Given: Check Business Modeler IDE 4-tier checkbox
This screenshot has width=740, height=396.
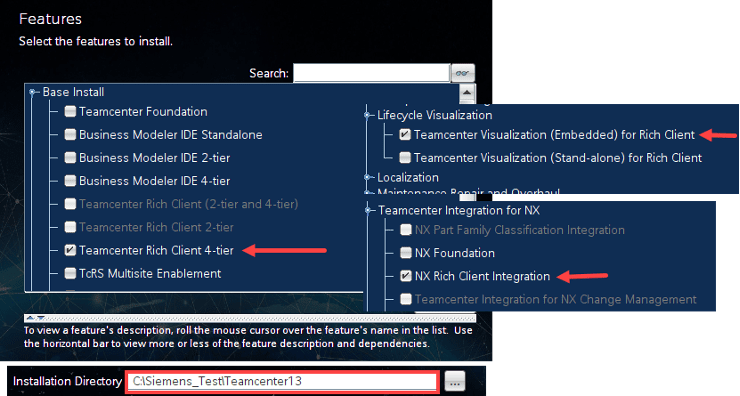Looking at the screenshot, I should click(x=70, y=181).
